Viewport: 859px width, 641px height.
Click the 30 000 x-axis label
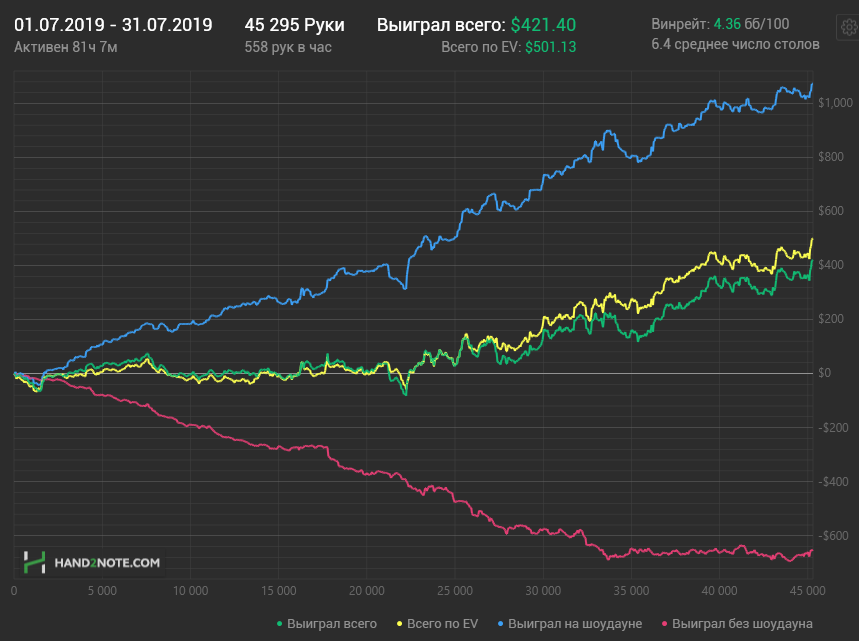pos(543,591)
